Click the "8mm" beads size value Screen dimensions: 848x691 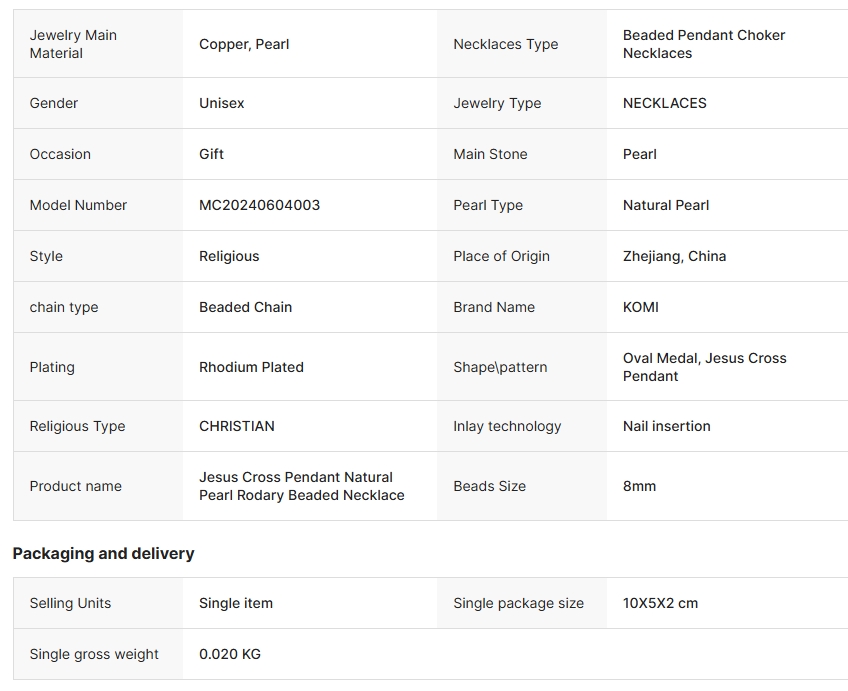[x=639, y=486]
